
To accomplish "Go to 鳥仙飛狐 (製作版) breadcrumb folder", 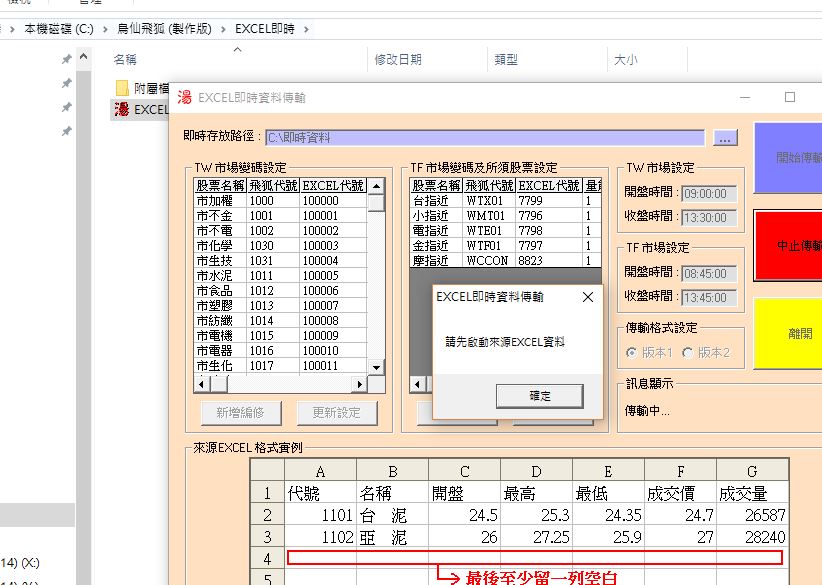I will pyautogui.click(x=164, y=29).
